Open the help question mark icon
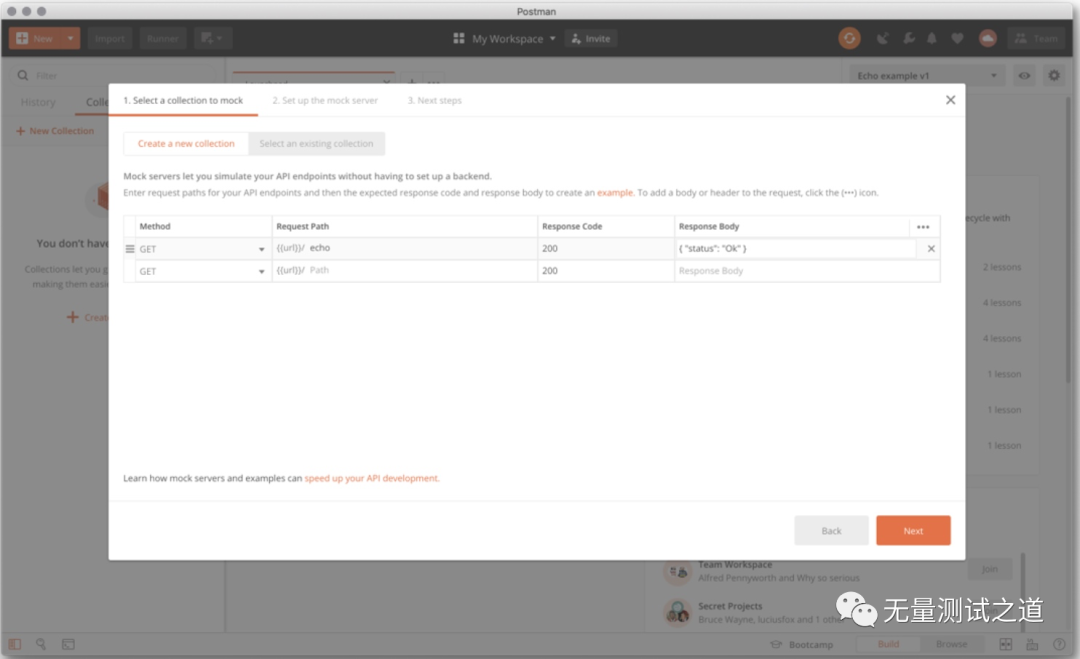Screen dimensions: 1080x659 (x=1059, y=645)
